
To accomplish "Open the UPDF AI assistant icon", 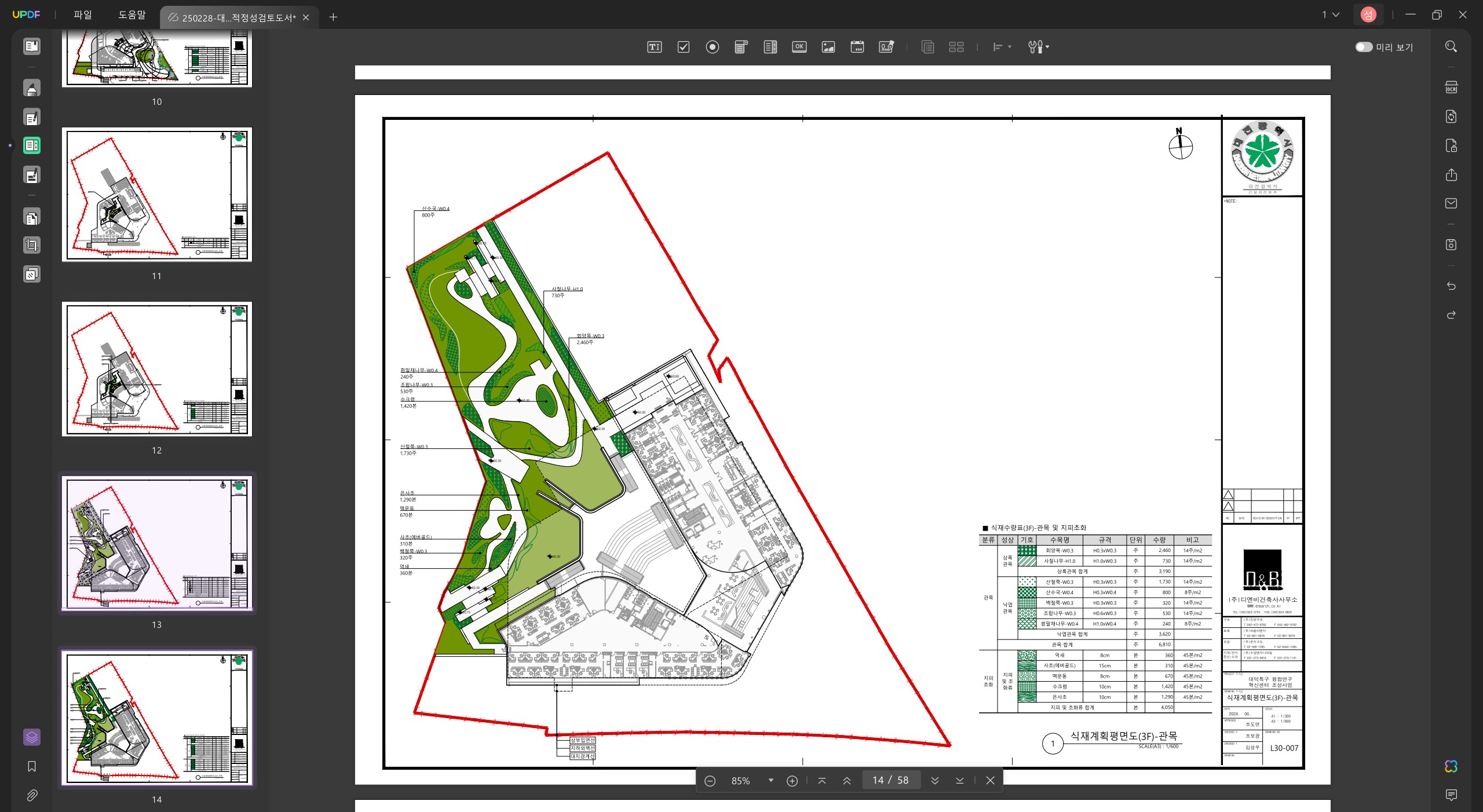I will pos(1451,766).
